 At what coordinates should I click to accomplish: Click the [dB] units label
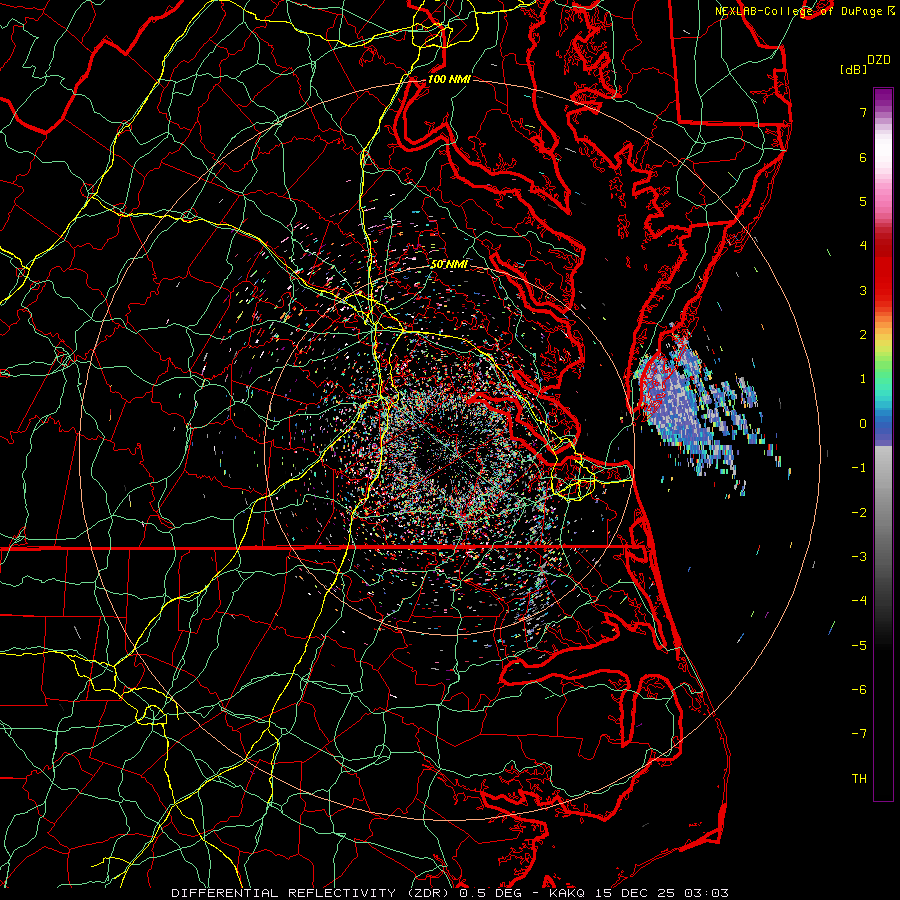(x=854, y=69)
